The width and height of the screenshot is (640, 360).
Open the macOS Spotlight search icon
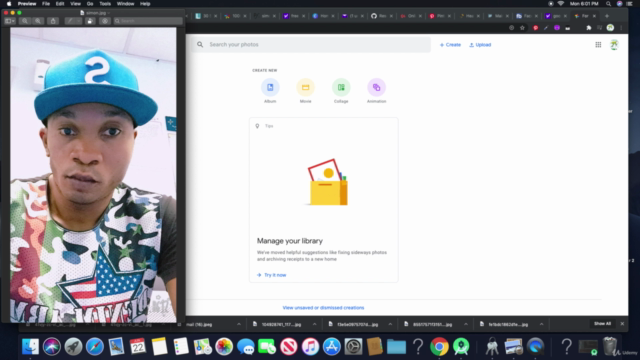pyautogui.click(x=608, y=4)
